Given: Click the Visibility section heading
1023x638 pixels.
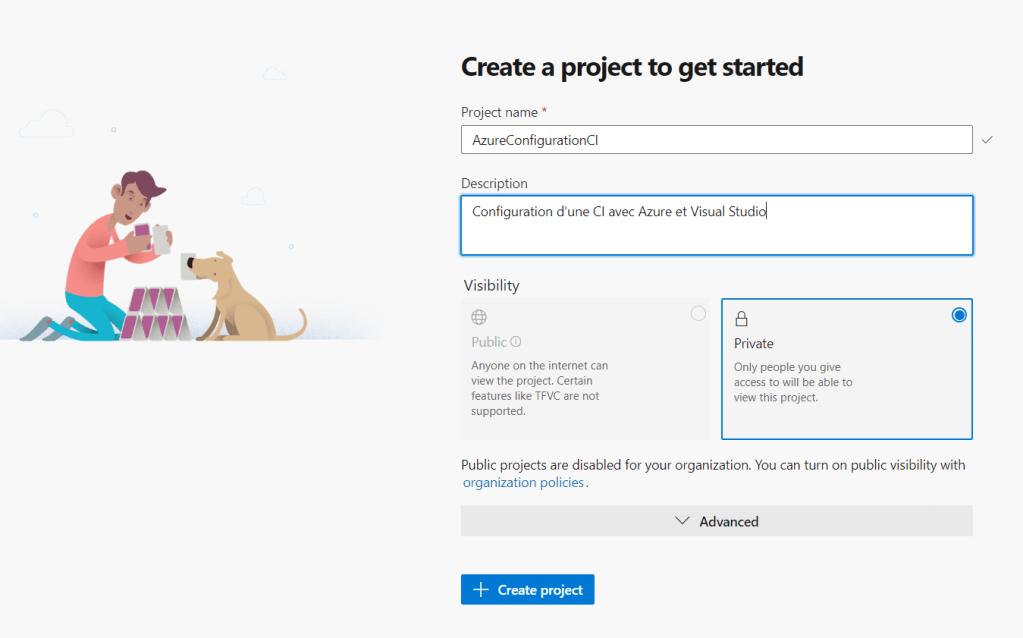Looking at the screenshot, I should pyautogui.click(x=492, y=285).
